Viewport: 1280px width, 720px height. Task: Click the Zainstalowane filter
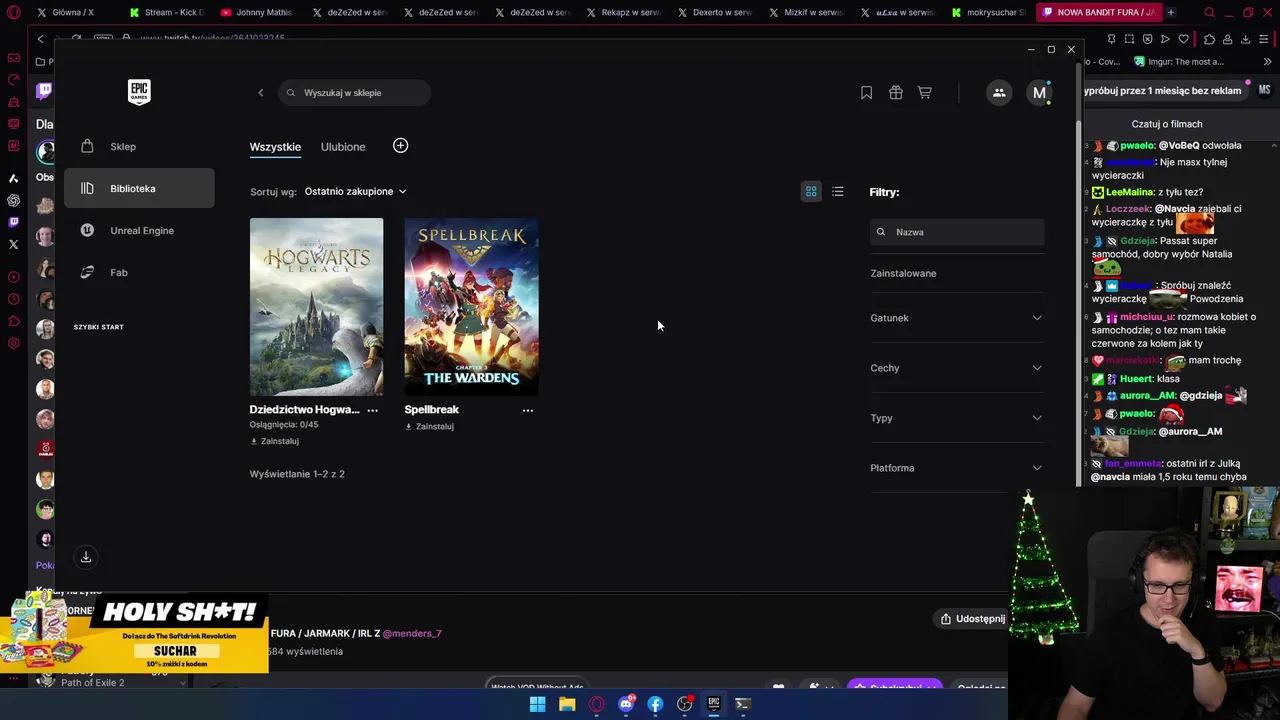(903, 273)
